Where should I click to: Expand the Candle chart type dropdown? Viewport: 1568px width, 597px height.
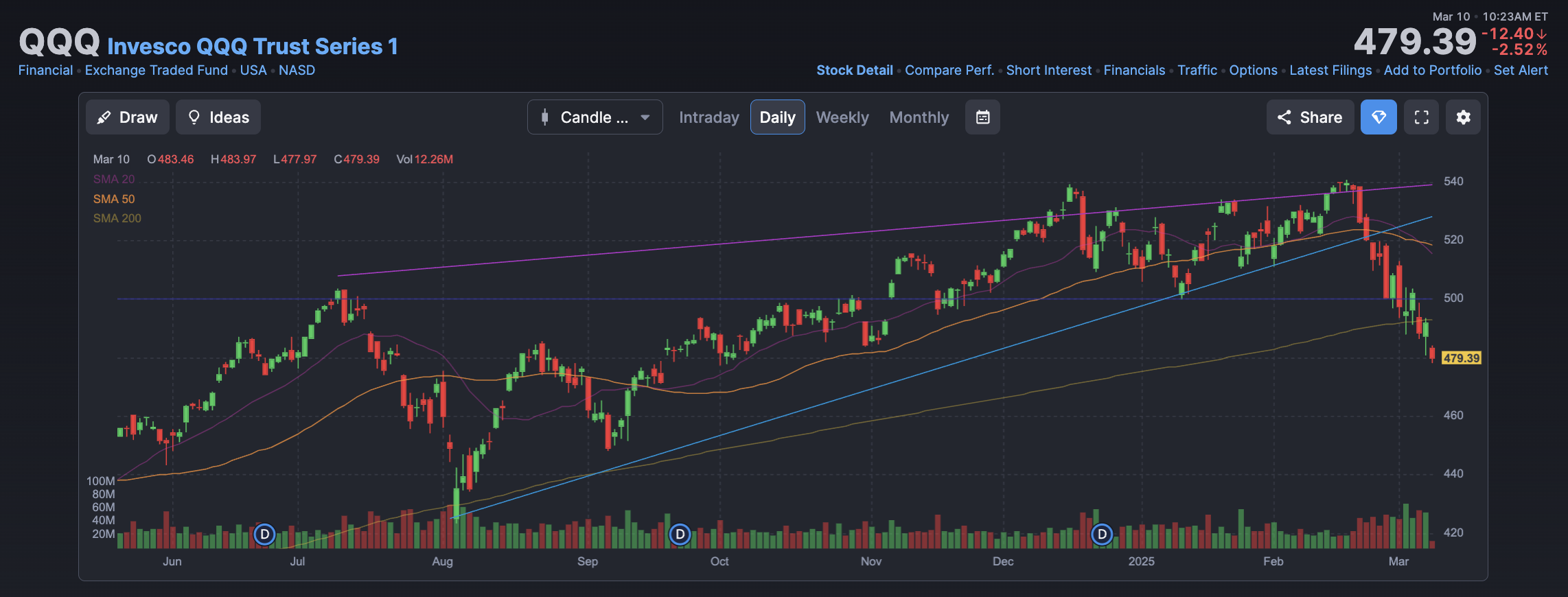pos(595,117)
